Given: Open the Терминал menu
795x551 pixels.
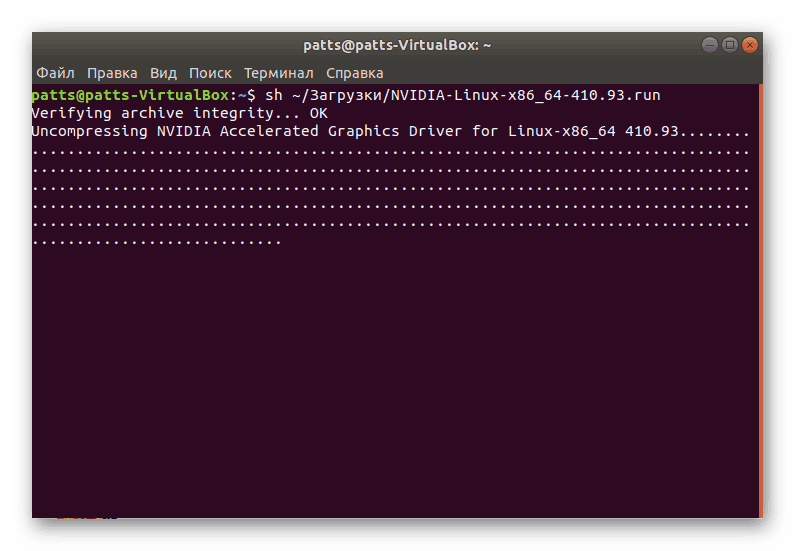Looking at the screenshot, I should [279, 73].
